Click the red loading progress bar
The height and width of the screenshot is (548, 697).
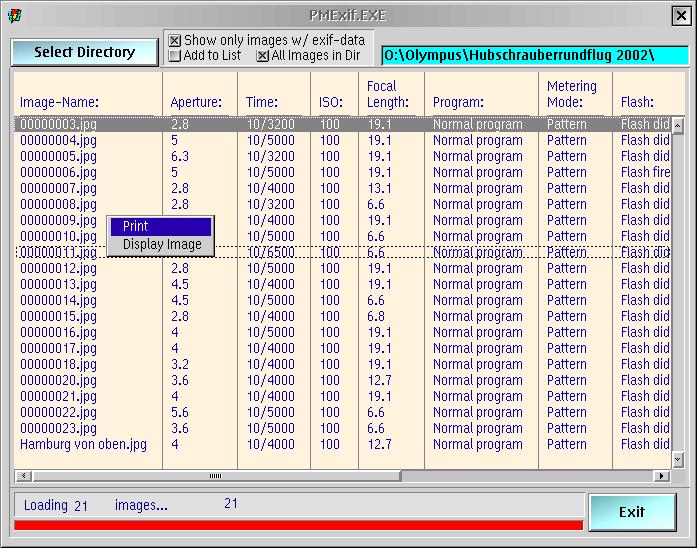tap(298, 525)
